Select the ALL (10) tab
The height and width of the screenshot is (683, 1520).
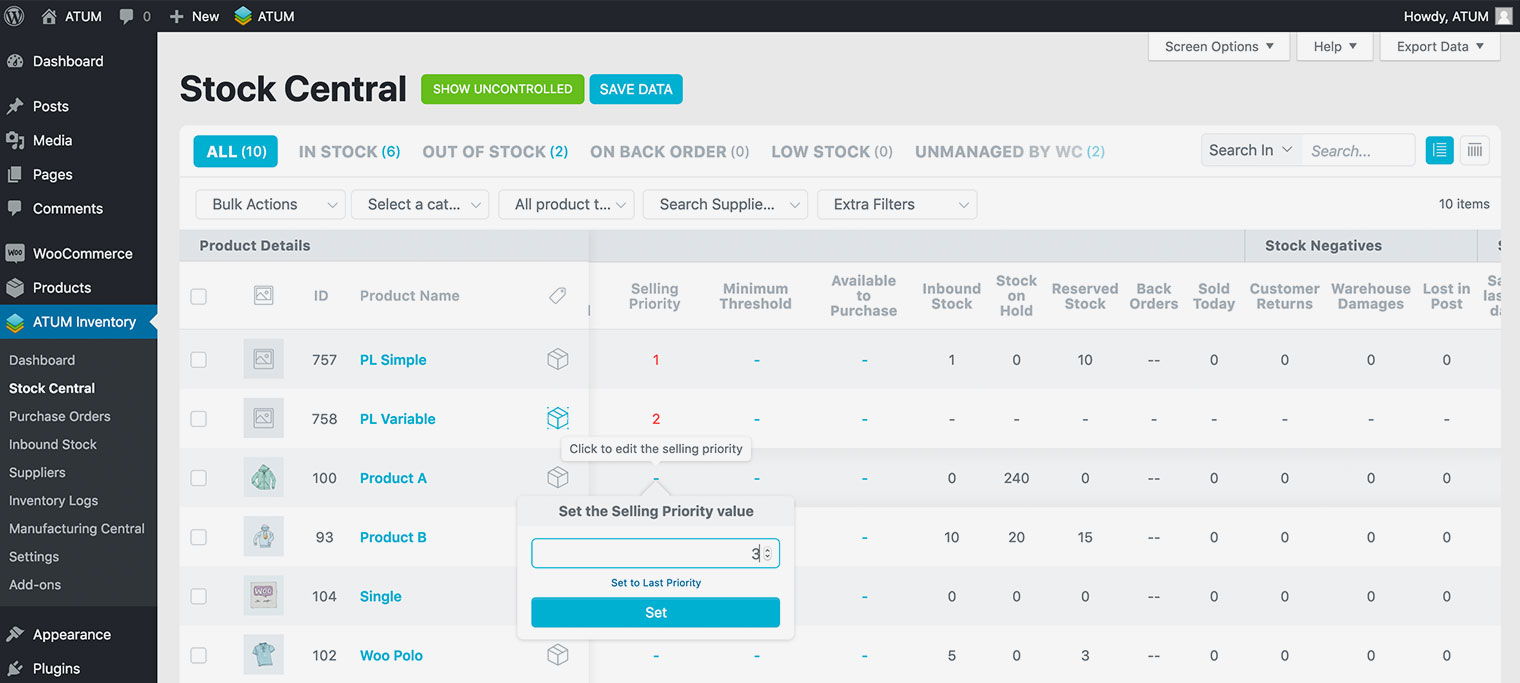tap(236, 152)
